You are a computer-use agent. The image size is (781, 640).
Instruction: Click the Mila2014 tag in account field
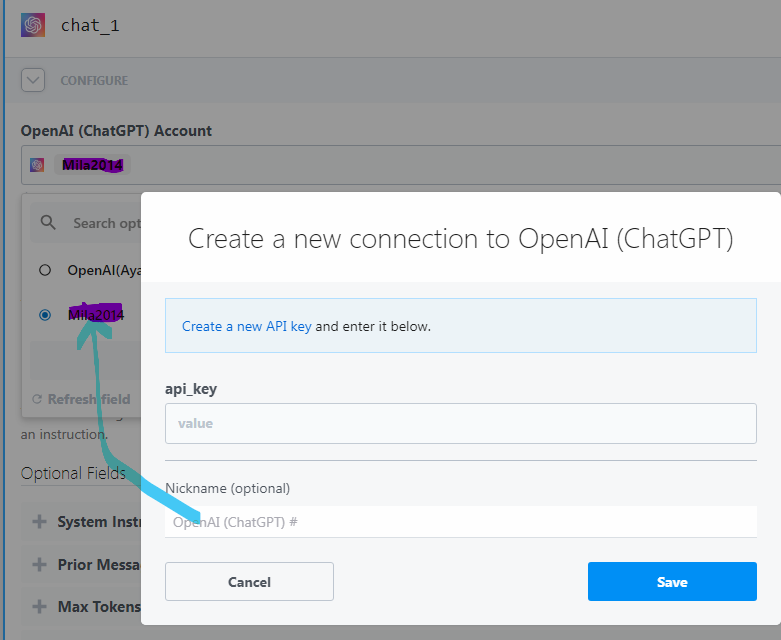pos(92,165)
